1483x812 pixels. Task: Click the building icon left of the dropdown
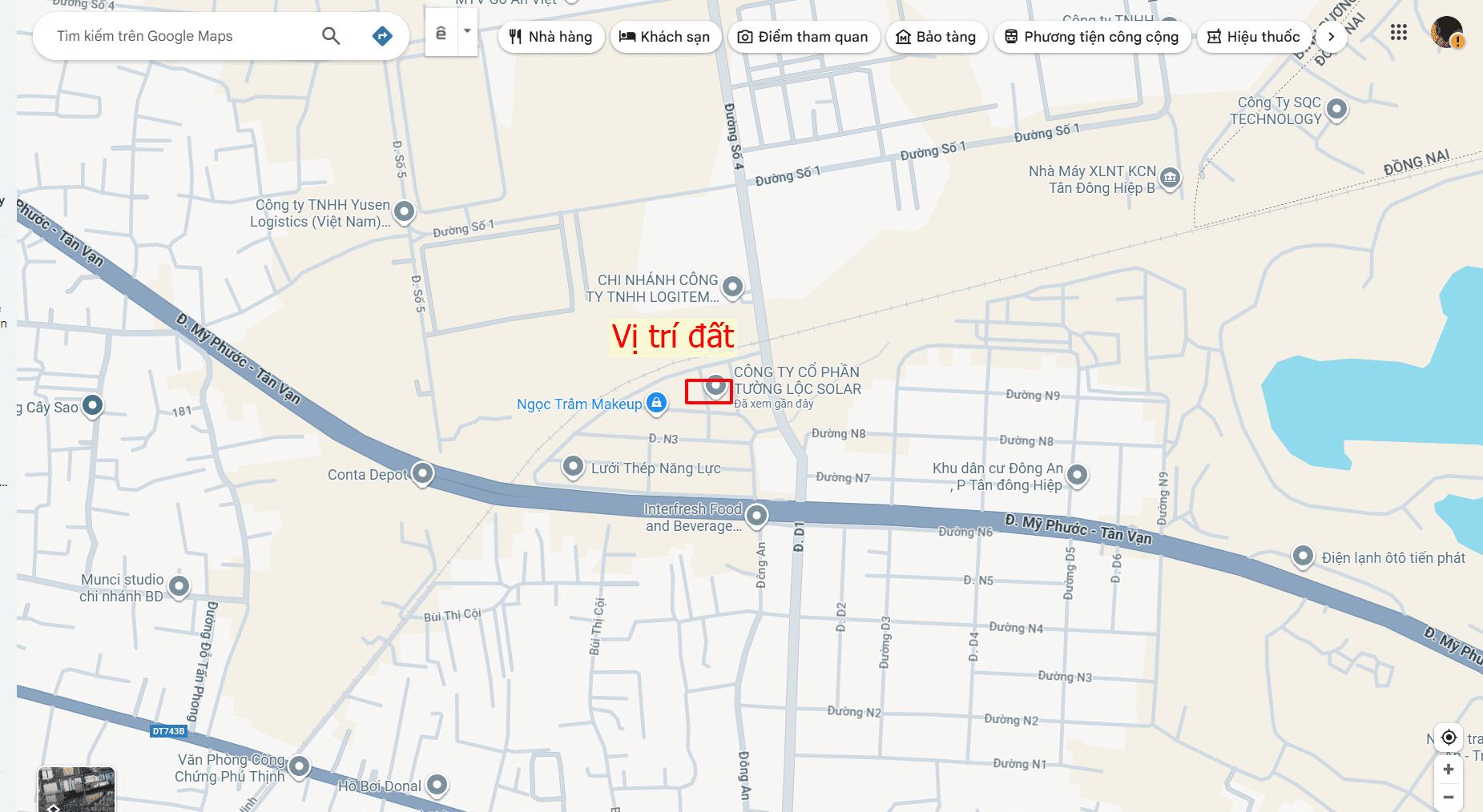tap(441, 32)
